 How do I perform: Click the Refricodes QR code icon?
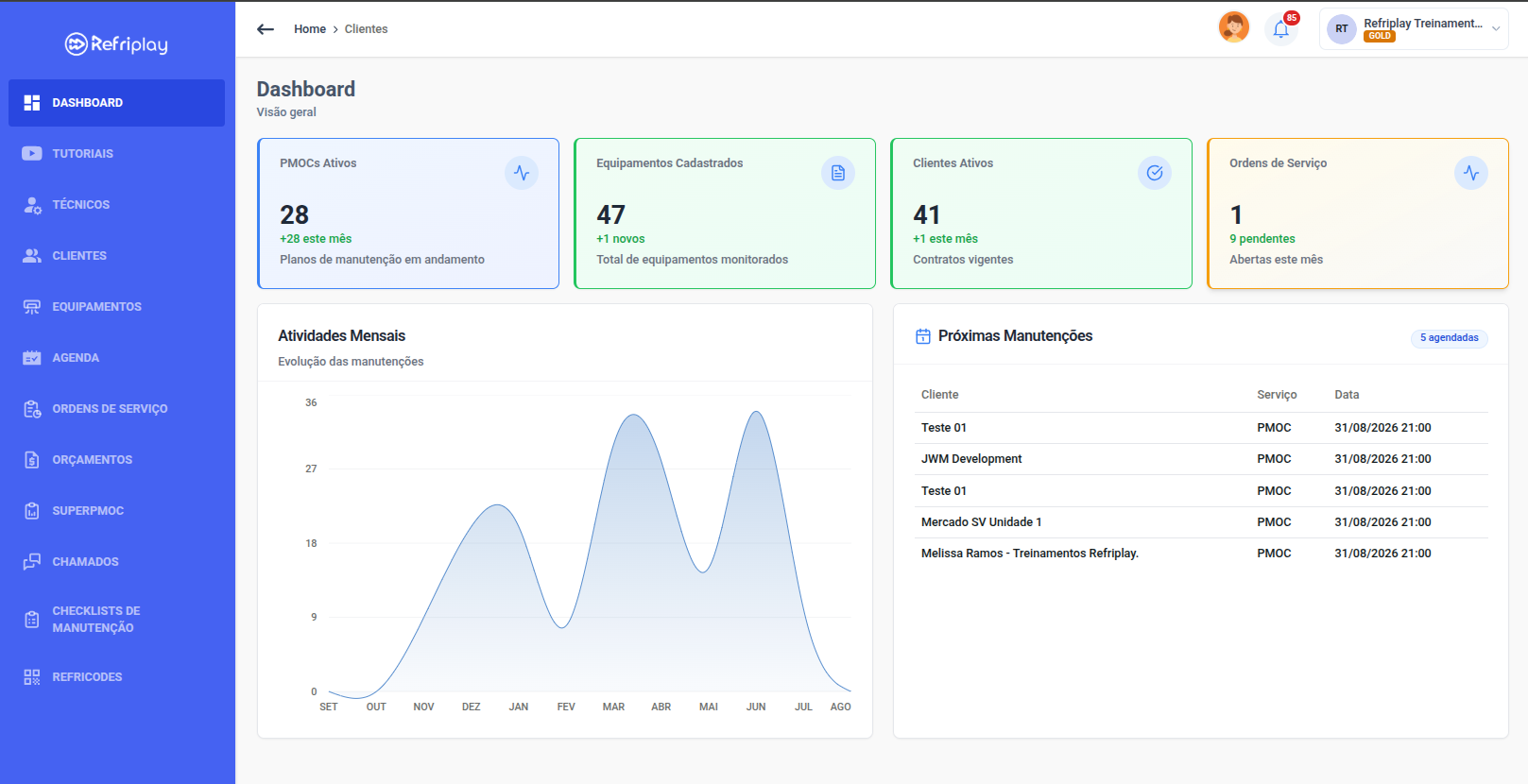(x=32, y=676)
